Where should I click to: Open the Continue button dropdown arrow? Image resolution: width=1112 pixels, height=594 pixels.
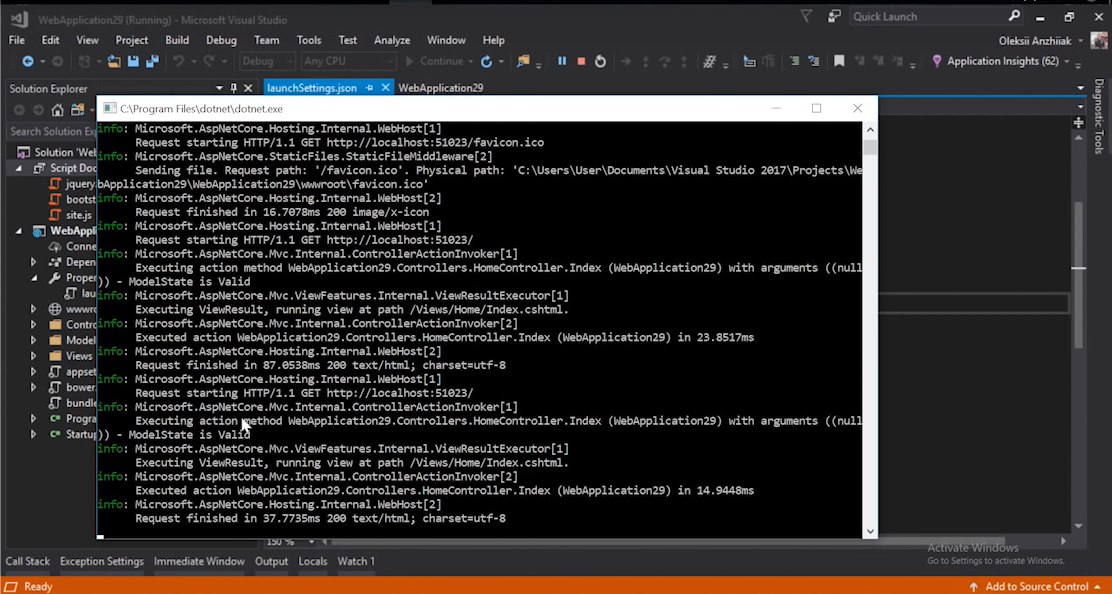pos(470,62)
